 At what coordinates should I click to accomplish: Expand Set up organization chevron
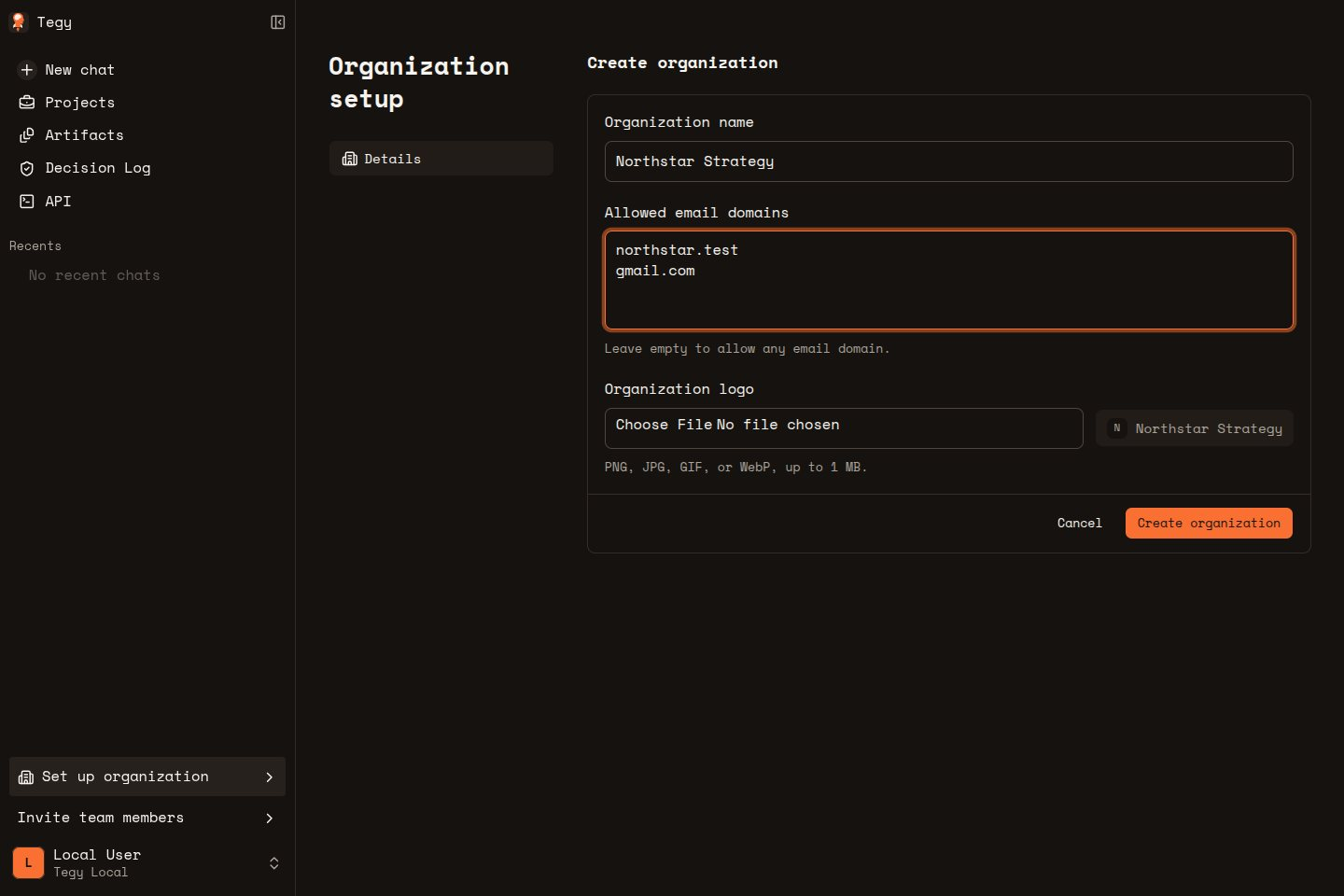click(x=270, y=777)
